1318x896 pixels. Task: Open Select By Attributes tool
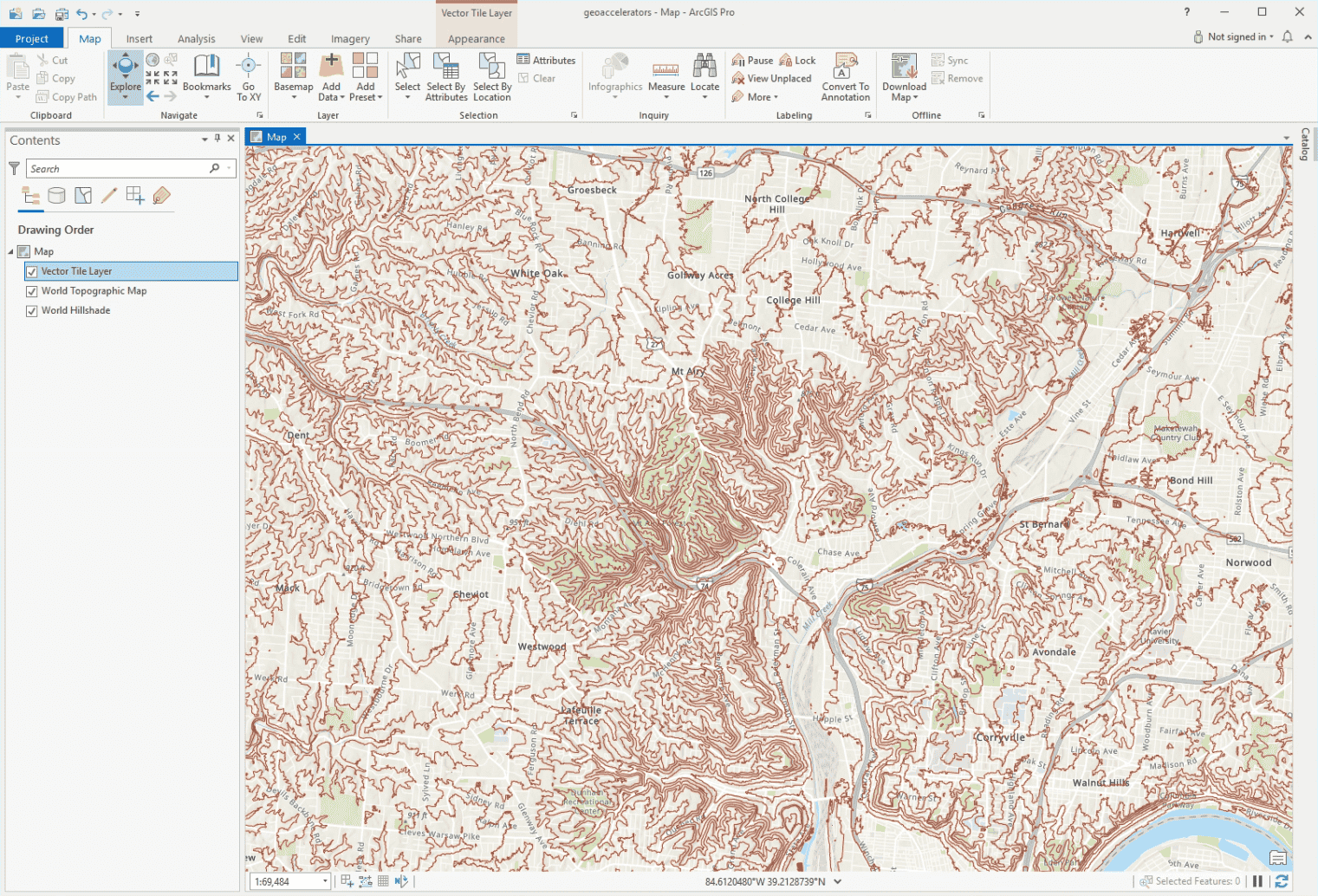click(446, 75)
